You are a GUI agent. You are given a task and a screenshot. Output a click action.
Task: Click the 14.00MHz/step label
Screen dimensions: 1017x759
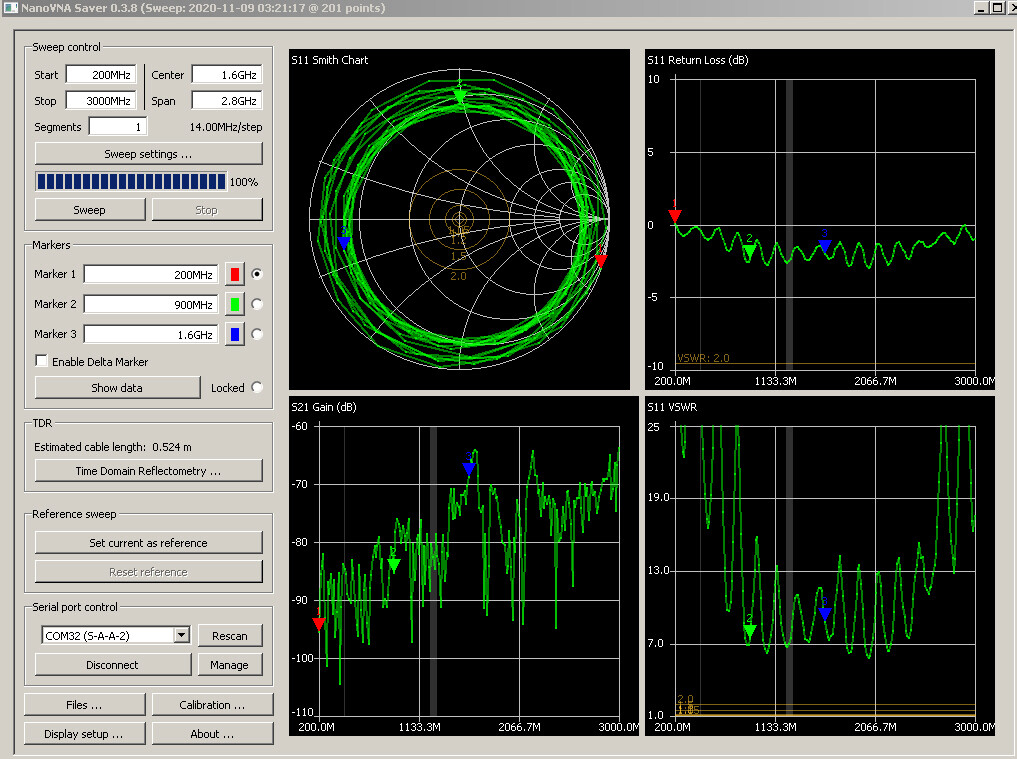(x=226, y=127)
